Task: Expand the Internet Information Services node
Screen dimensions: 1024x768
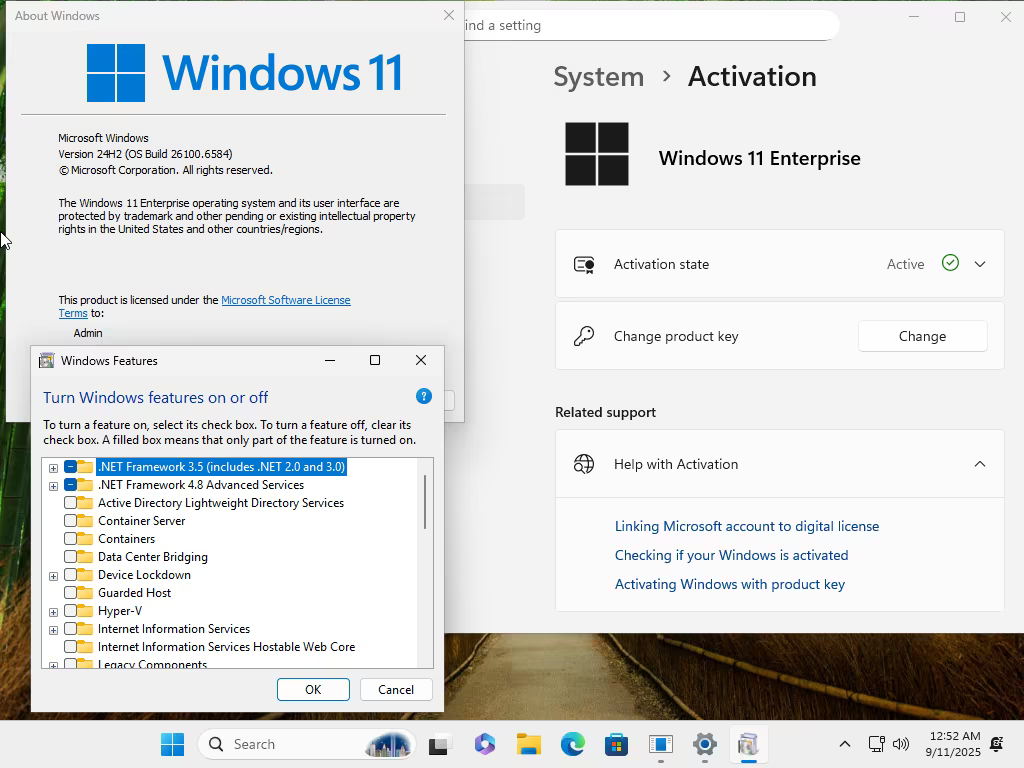Action: pos(54,630)
